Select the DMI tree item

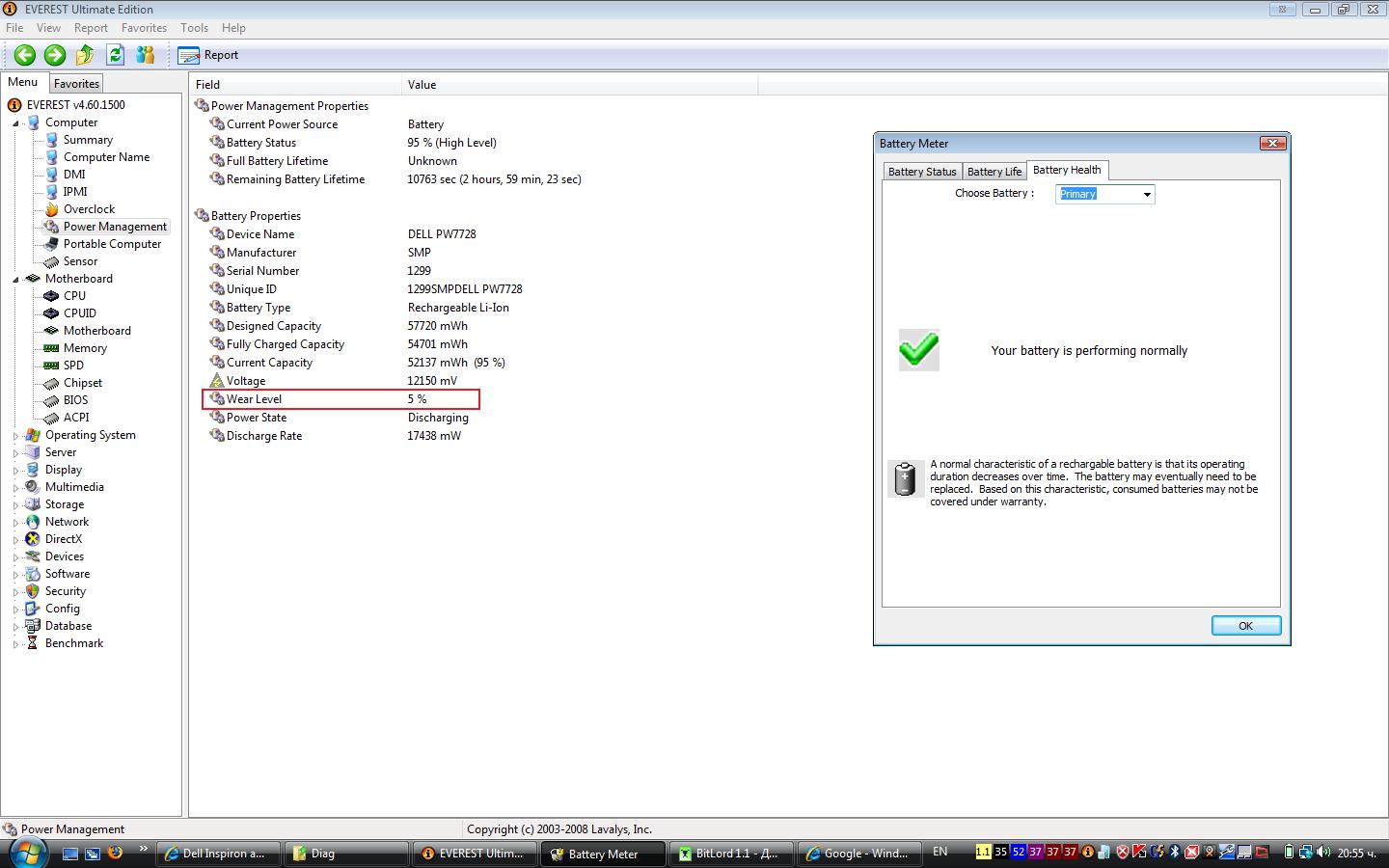tap(74, 175)
